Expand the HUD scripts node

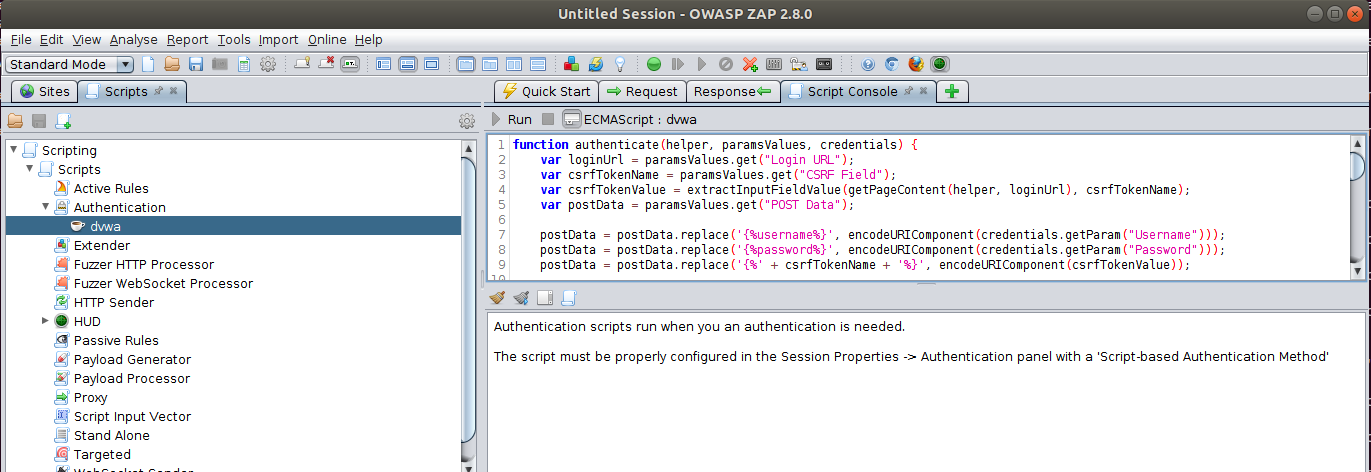tap(46, 321)
